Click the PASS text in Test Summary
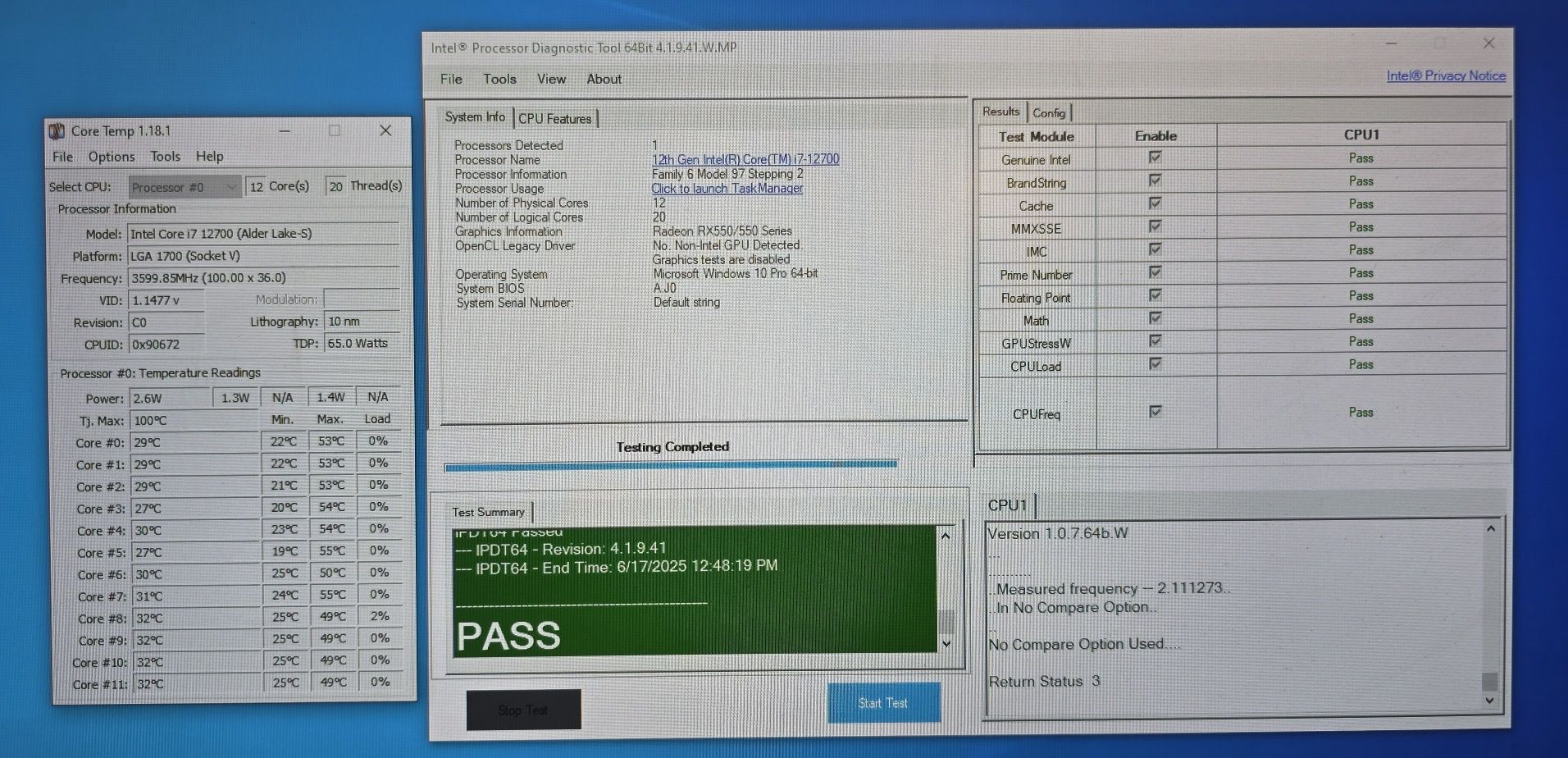 [508, 636]
